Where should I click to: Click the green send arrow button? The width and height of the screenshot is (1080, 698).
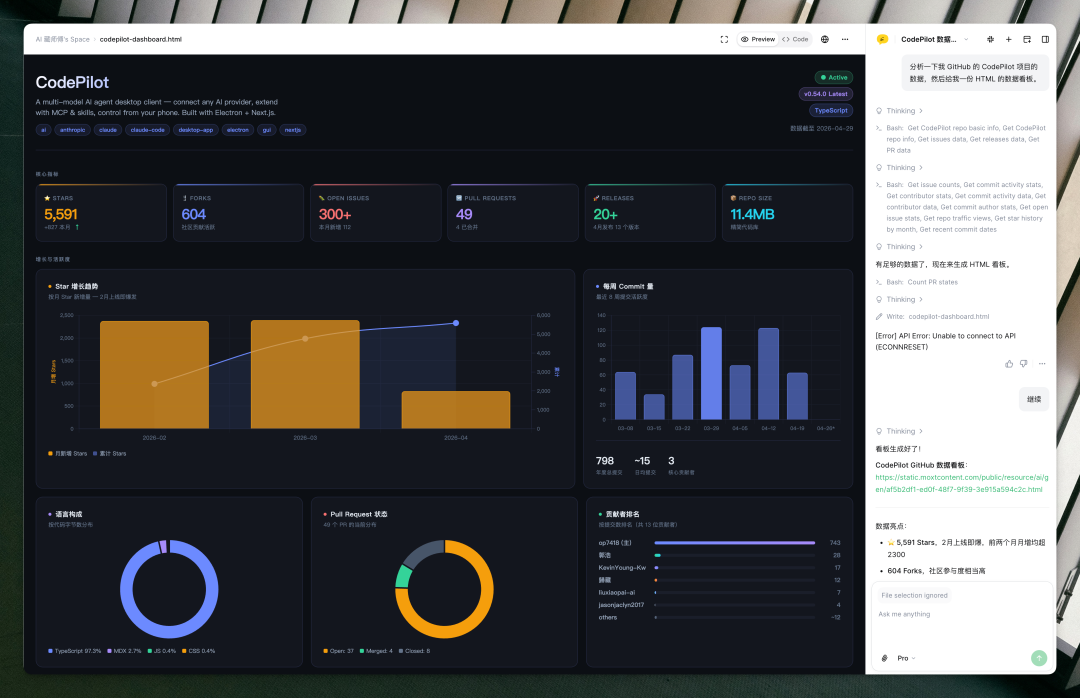coord(1039,658)
